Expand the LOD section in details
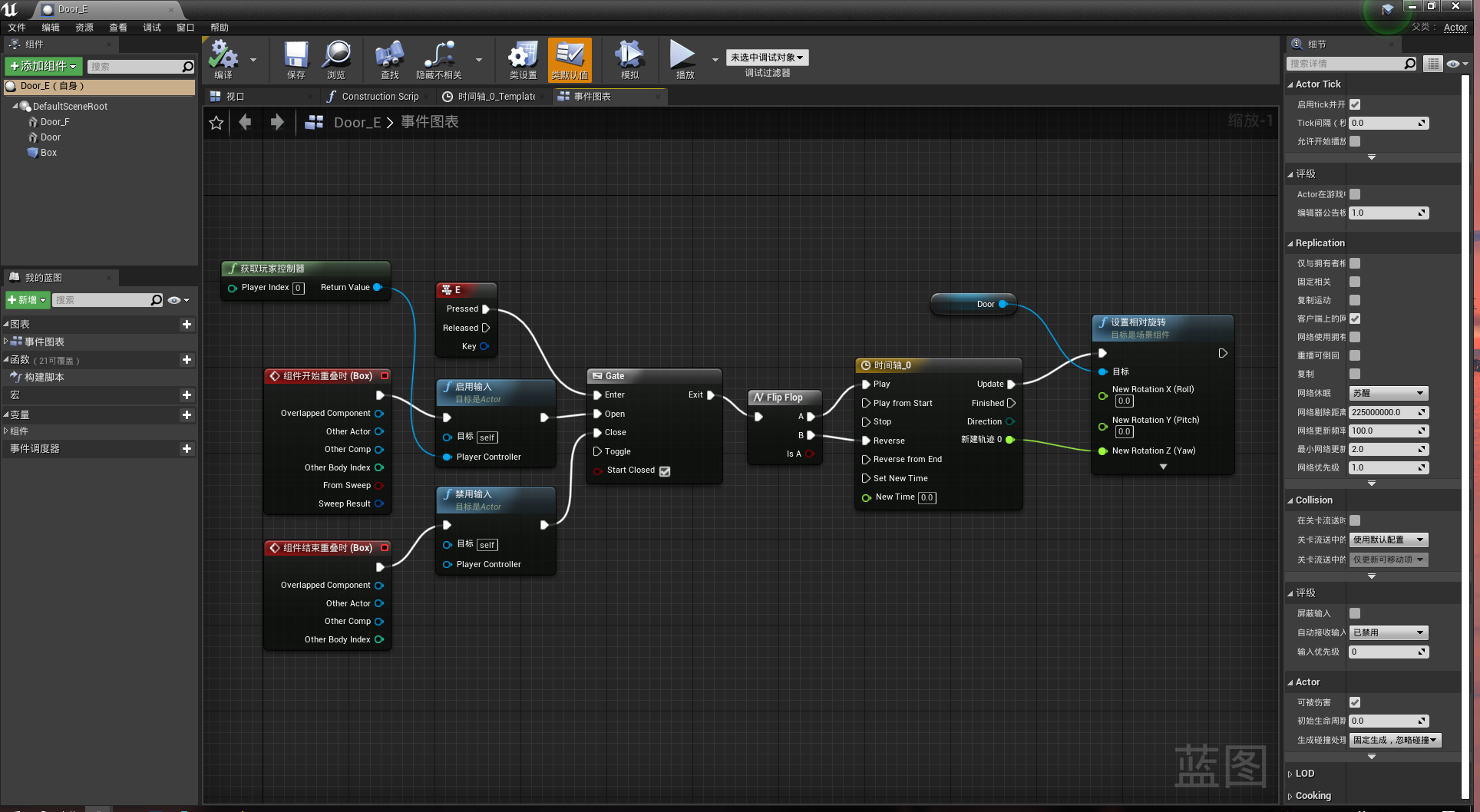This screenshot has width=1480, height=812. (1304, 774)
